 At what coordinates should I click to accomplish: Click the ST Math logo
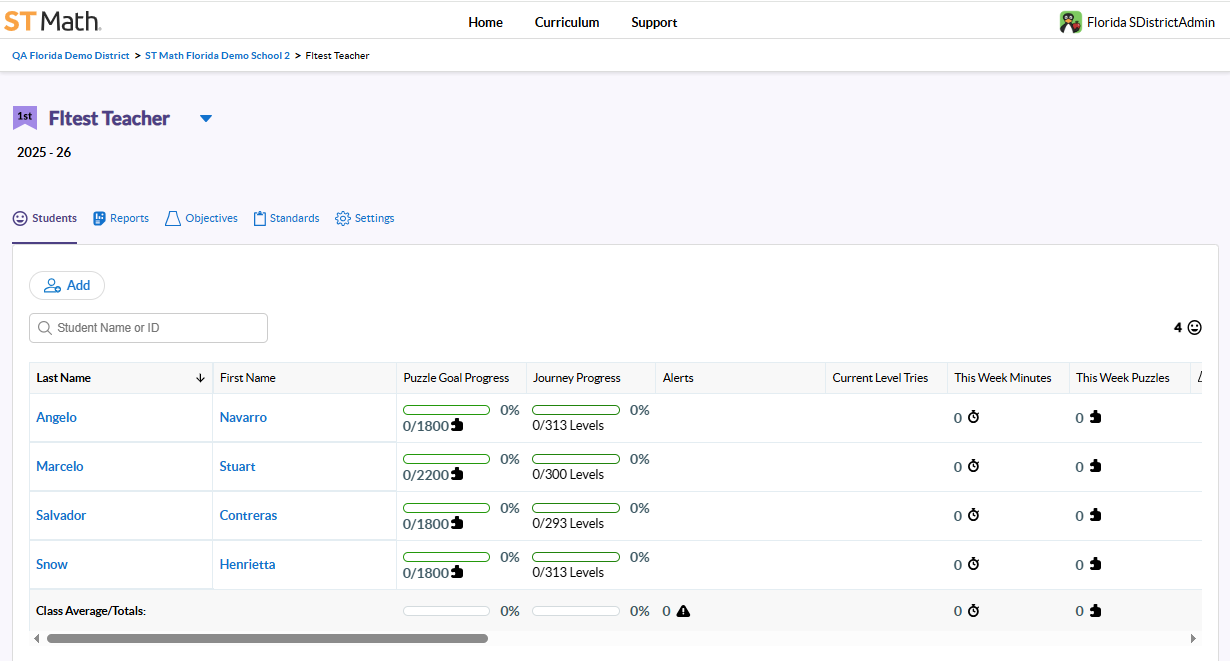pos(52,21)
